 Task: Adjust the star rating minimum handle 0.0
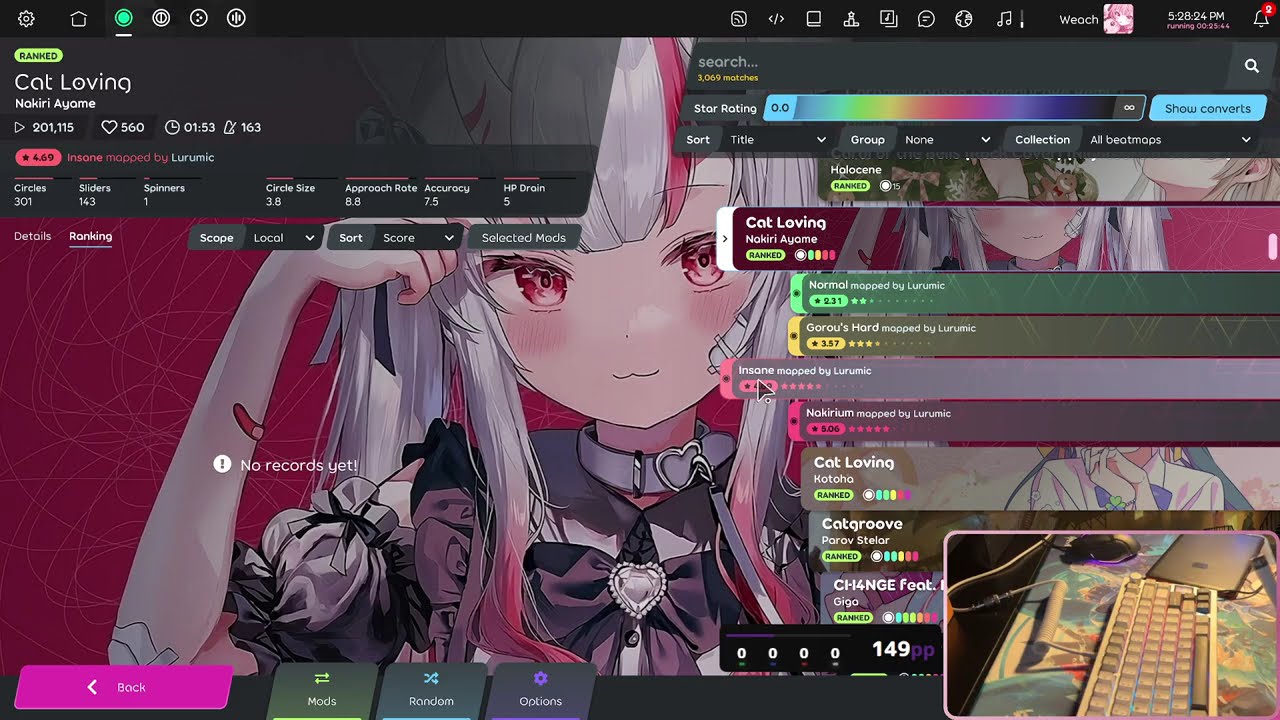click(780, 108)
